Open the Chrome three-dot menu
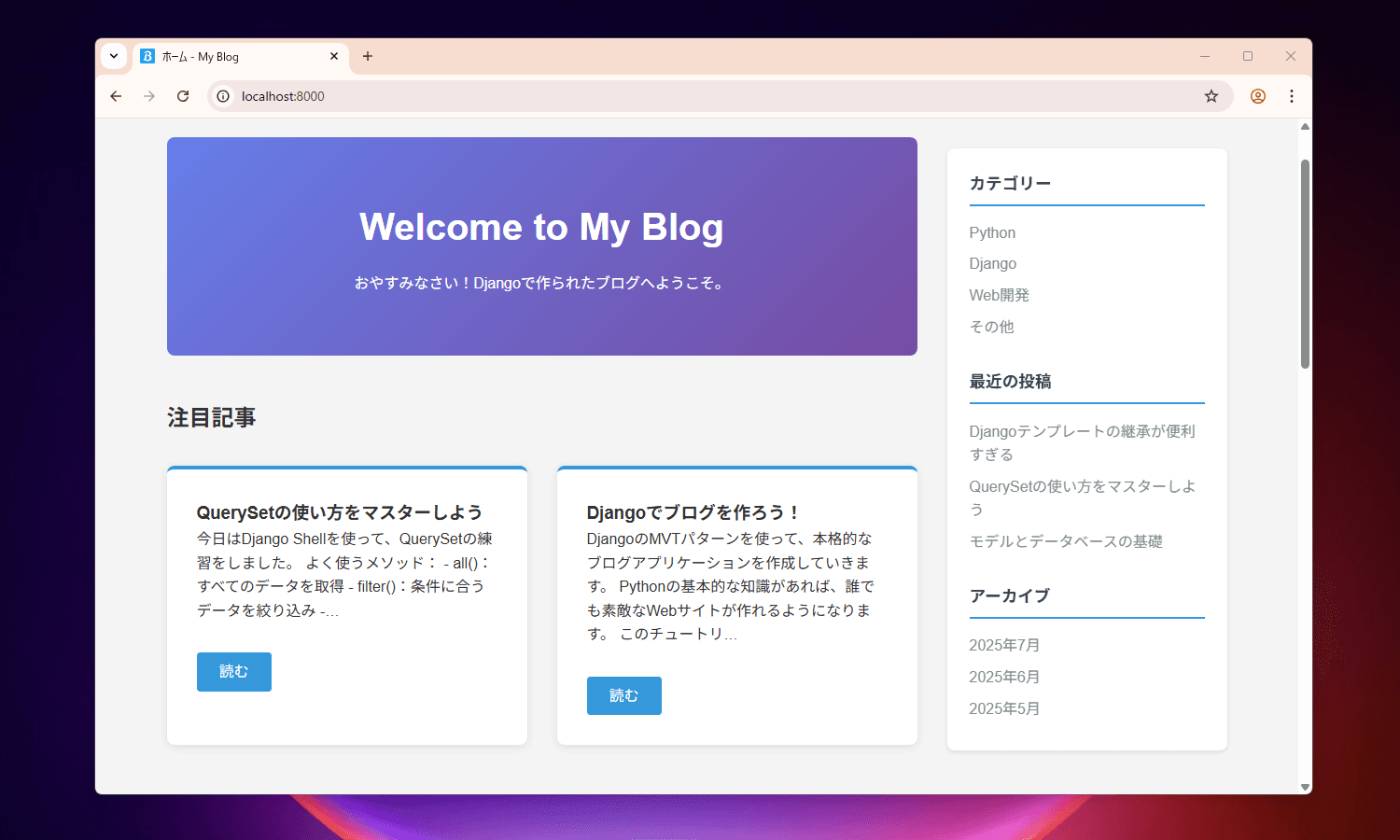 pyautogui.click(x=1292, y=96)
